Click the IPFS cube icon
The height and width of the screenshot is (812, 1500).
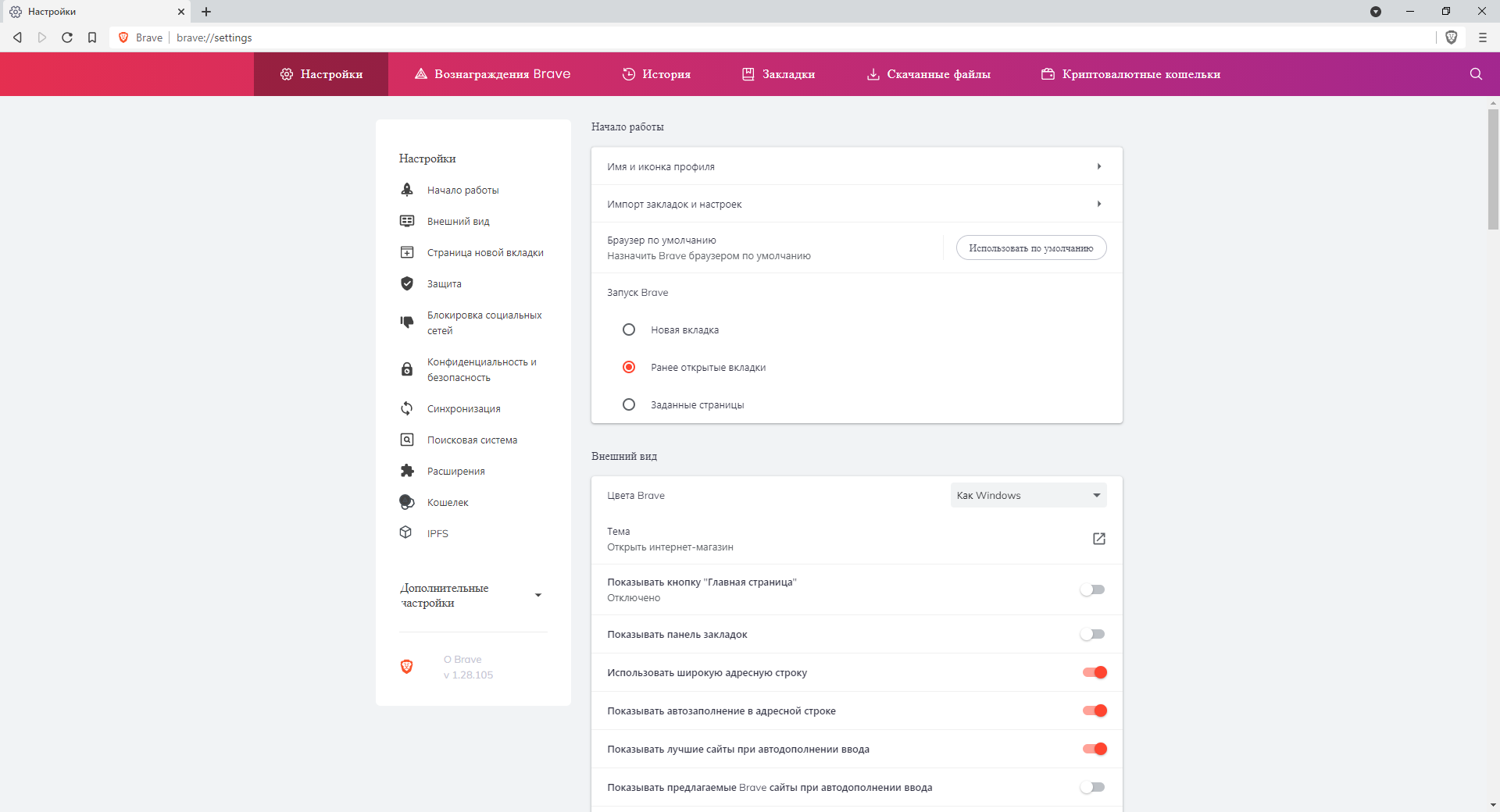coord(405,532)
